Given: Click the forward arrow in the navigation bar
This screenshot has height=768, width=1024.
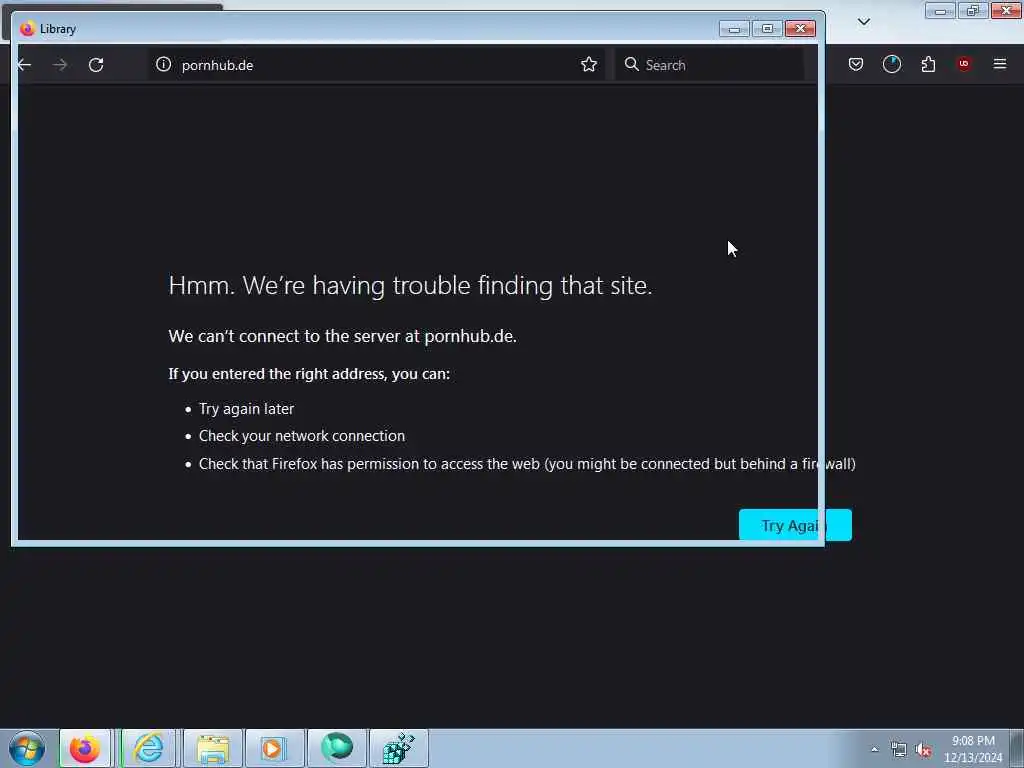Looking at the screenshot, I should [x=60, y=65].
